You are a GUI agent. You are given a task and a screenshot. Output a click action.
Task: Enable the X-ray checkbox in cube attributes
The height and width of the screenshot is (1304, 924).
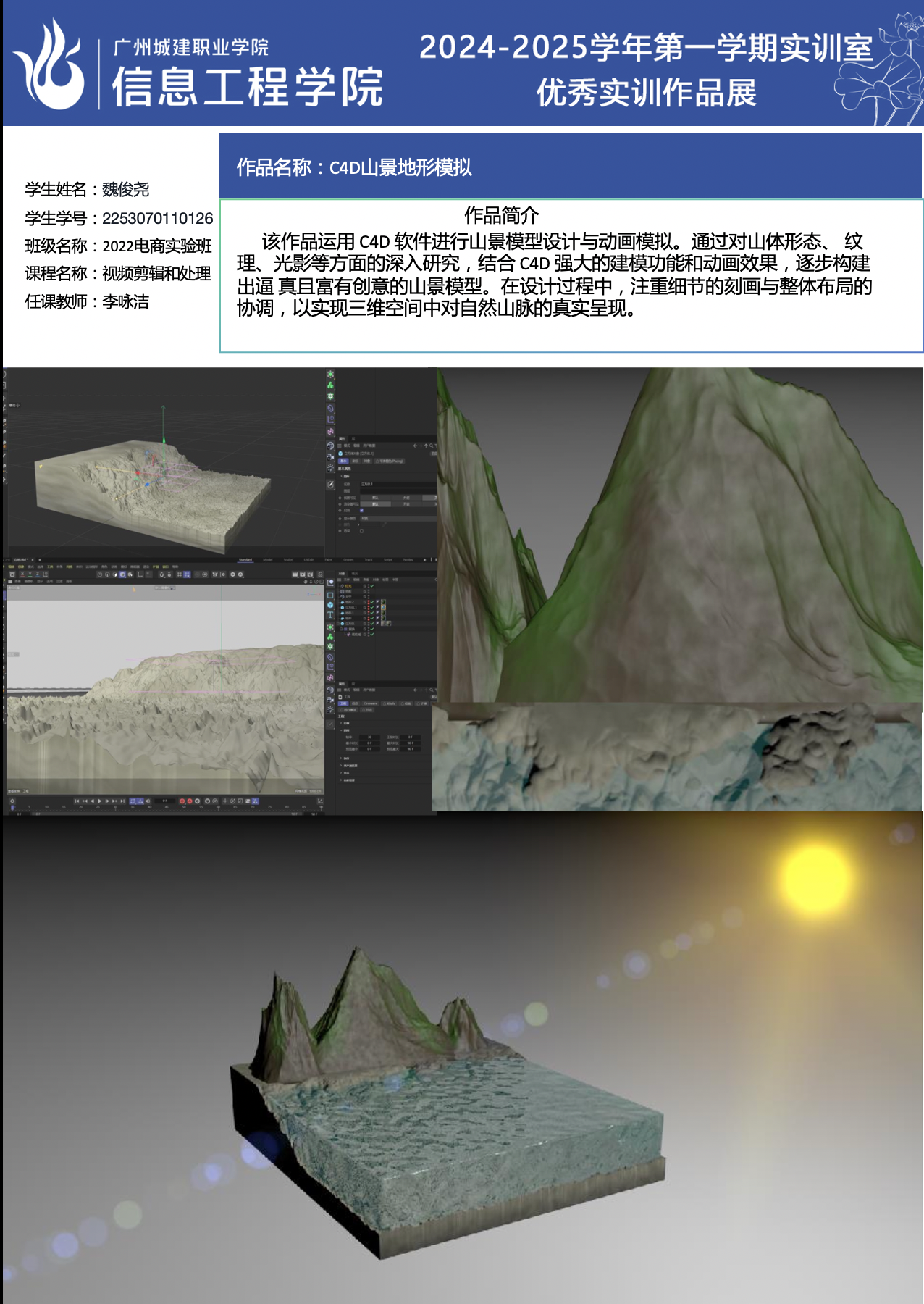pyautogui.click(x=361, y=530)
